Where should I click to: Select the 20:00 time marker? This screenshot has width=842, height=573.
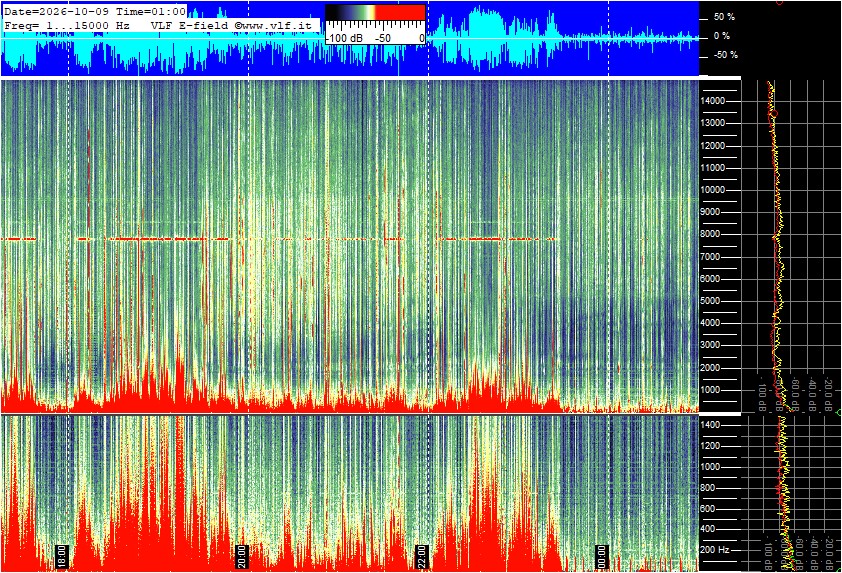point(242,556)
